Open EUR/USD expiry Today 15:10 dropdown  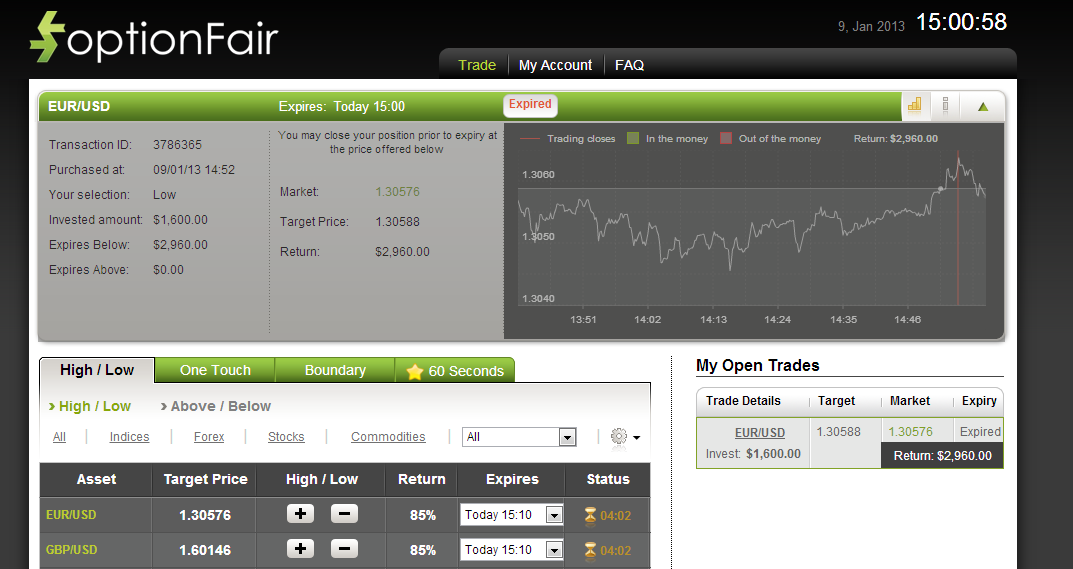(512, 515)
